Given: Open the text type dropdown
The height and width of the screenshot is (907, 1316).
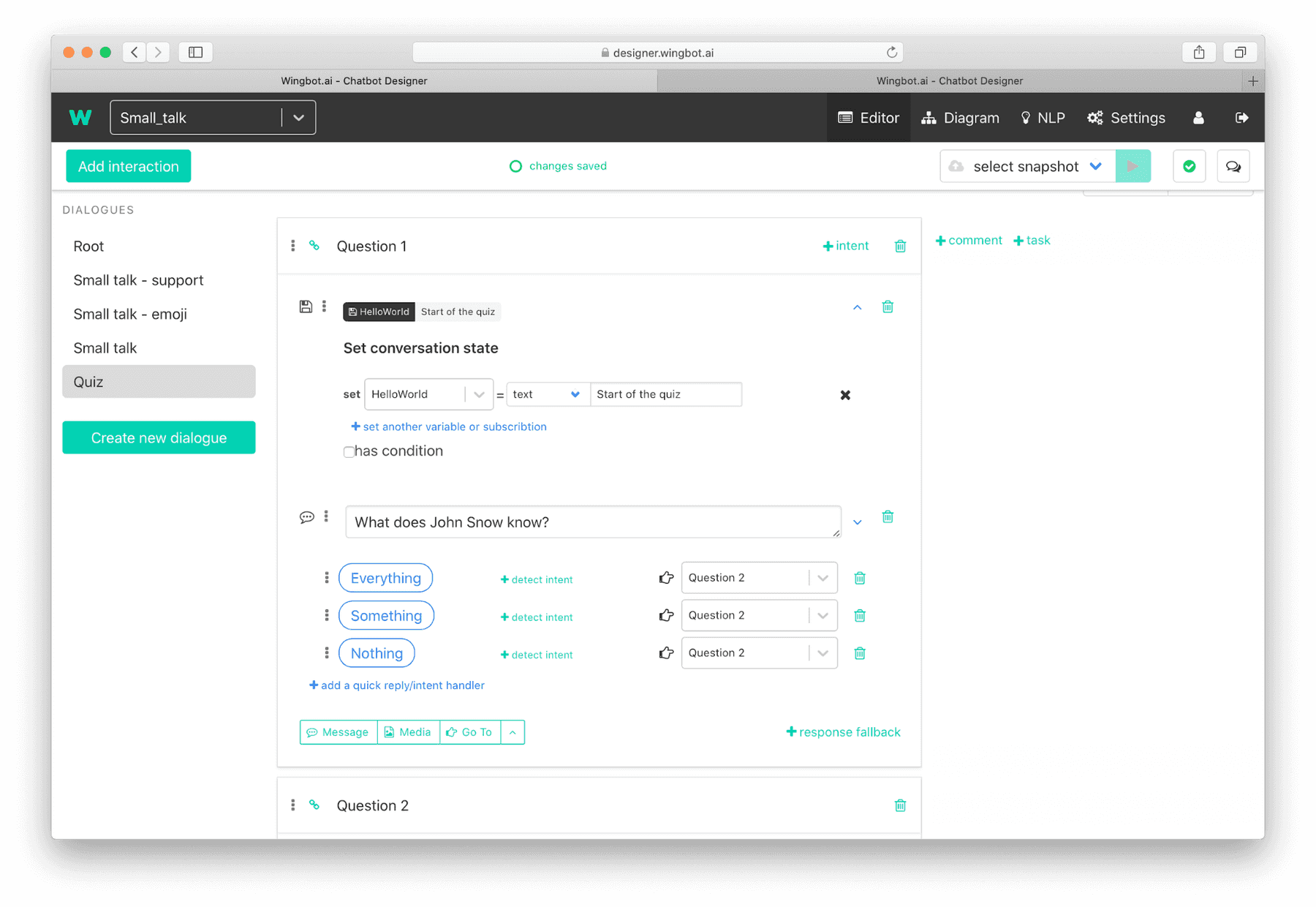Looking at the screenshot, I should [x=575, y=394].
